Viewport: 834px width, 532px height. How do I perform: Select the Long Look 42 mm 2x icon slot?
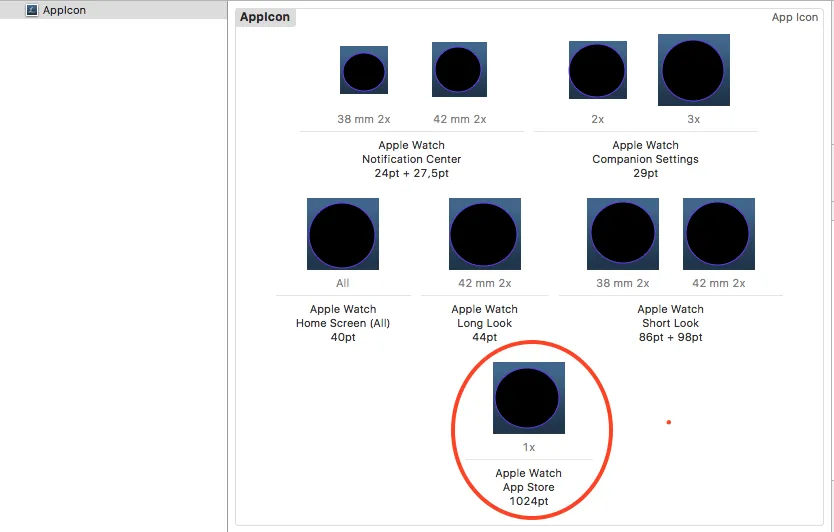[x=485, y=234]
